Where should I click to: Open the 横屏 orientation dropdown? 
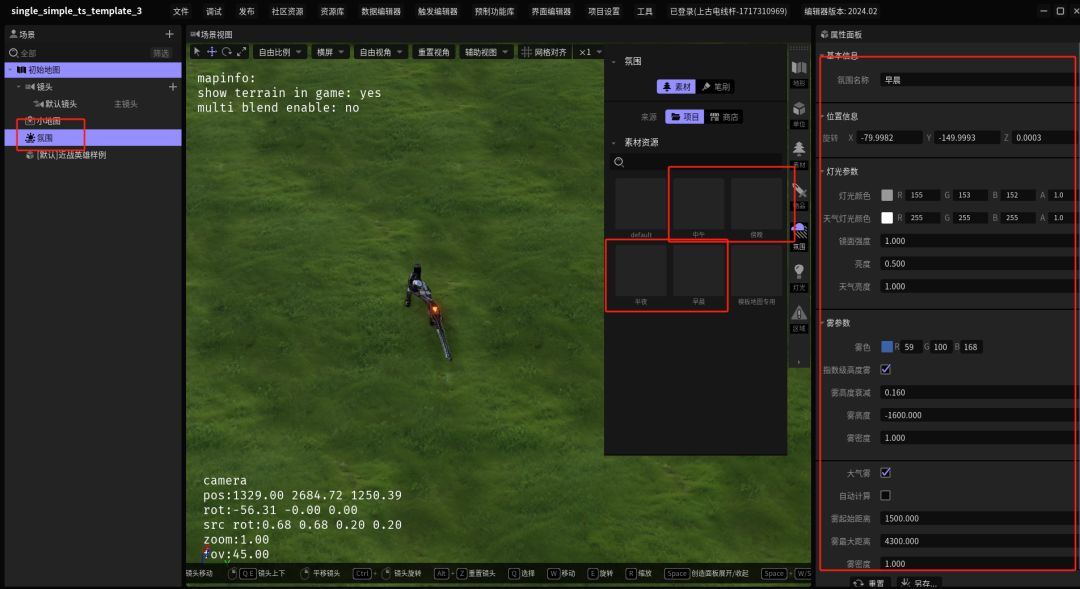point(330,52)
